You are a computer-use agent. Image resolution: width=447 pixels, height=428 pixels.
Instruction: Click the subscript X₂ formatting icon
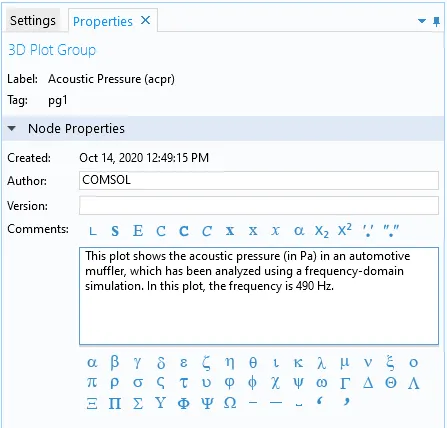pyautogui.click(x=322, y=231)
